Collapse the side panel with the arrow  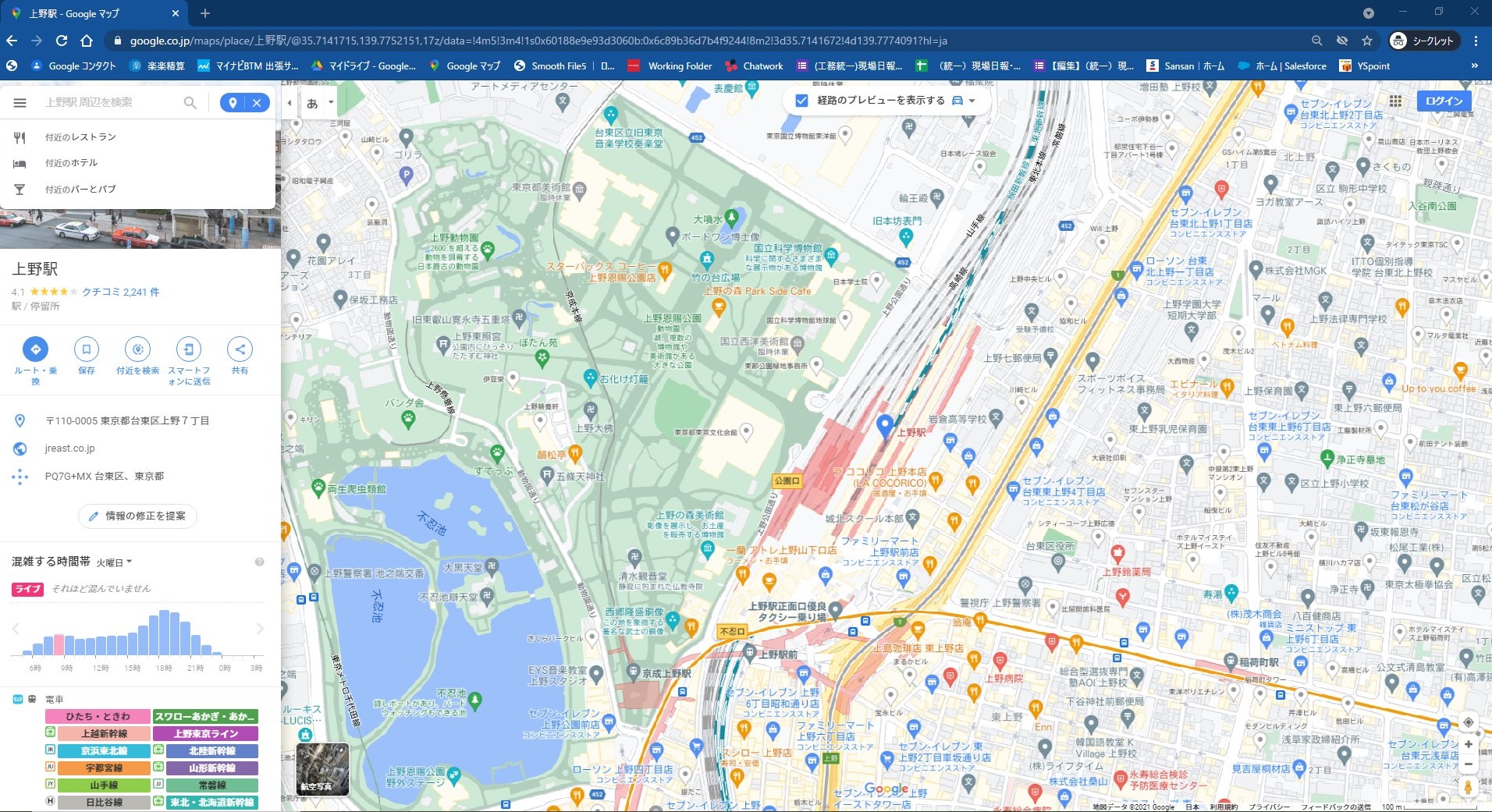pyautogui.click(x=290, y=103)
